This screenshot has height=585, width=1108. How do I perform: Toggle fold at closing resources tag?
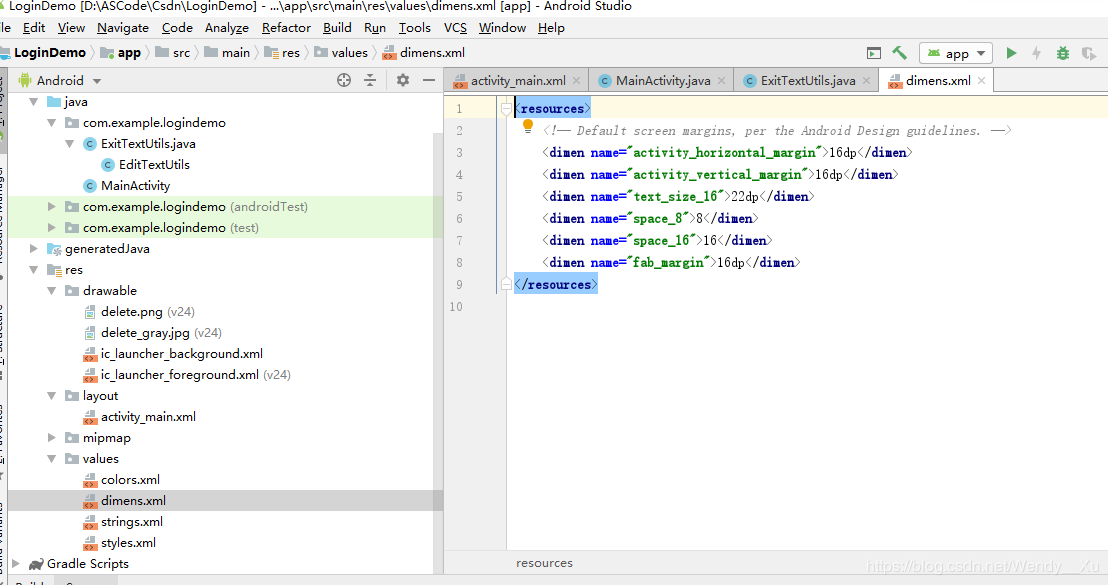click(x=506, y=285)
